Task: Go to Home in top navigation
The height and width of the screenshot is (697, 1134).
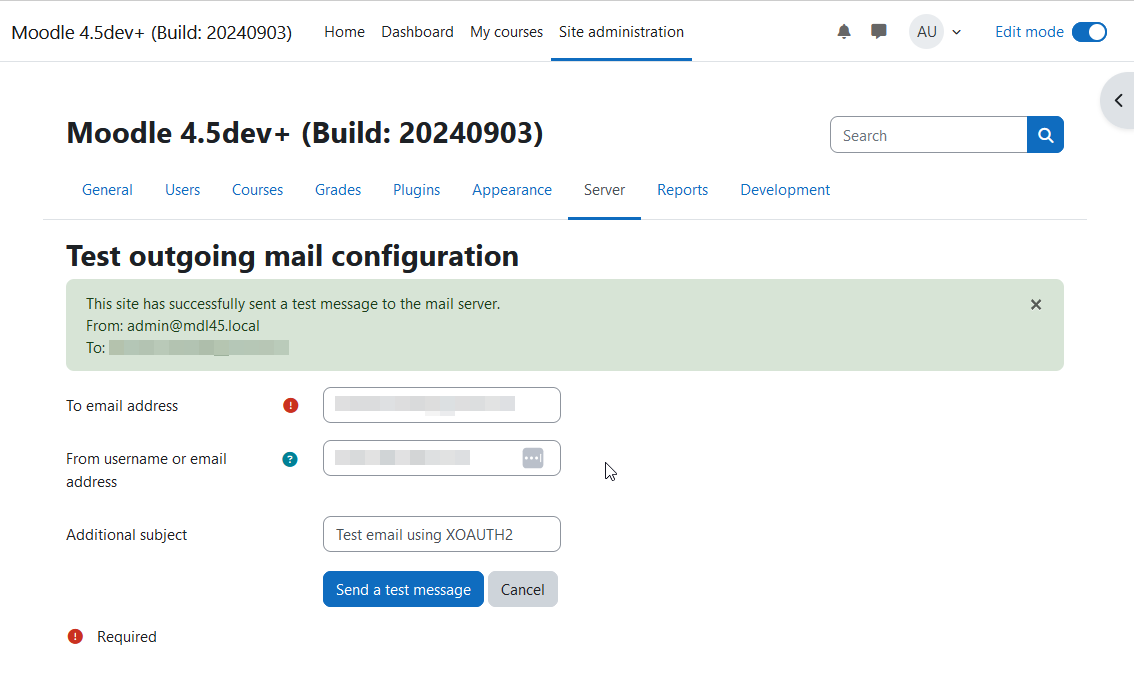Action: pos(344,32)
